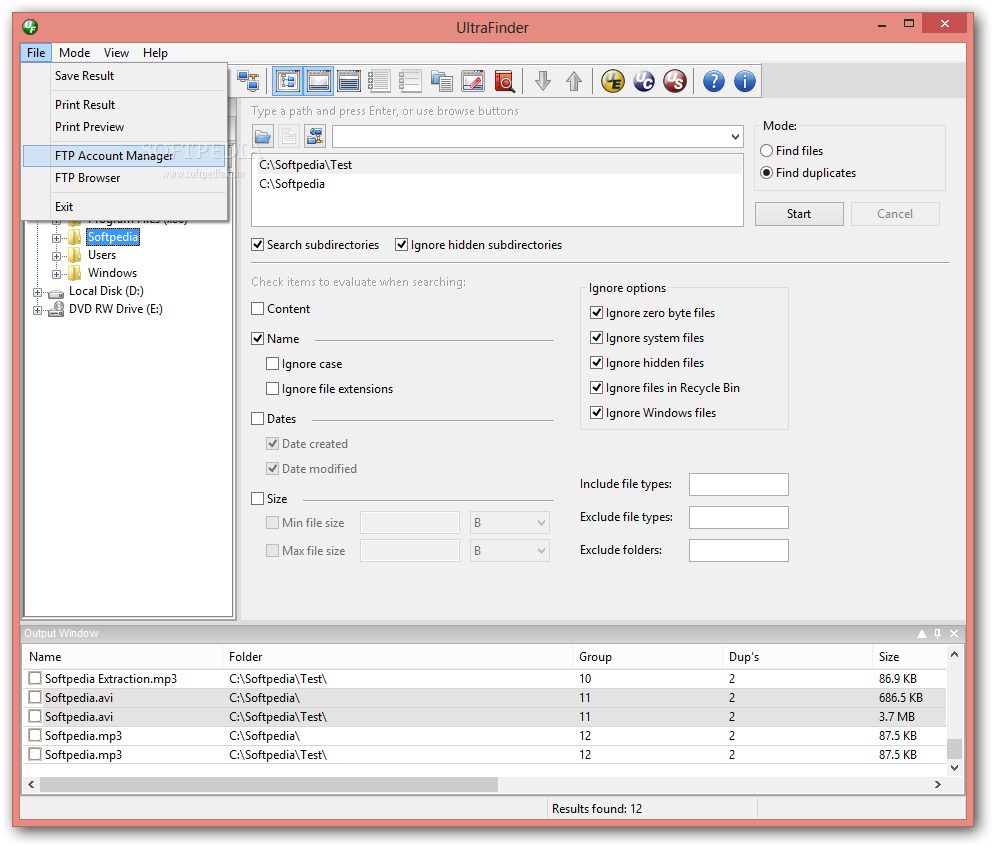
Task: Click the collapse all groups list icon
Action: pyautogui.click(x=410, y=81)
